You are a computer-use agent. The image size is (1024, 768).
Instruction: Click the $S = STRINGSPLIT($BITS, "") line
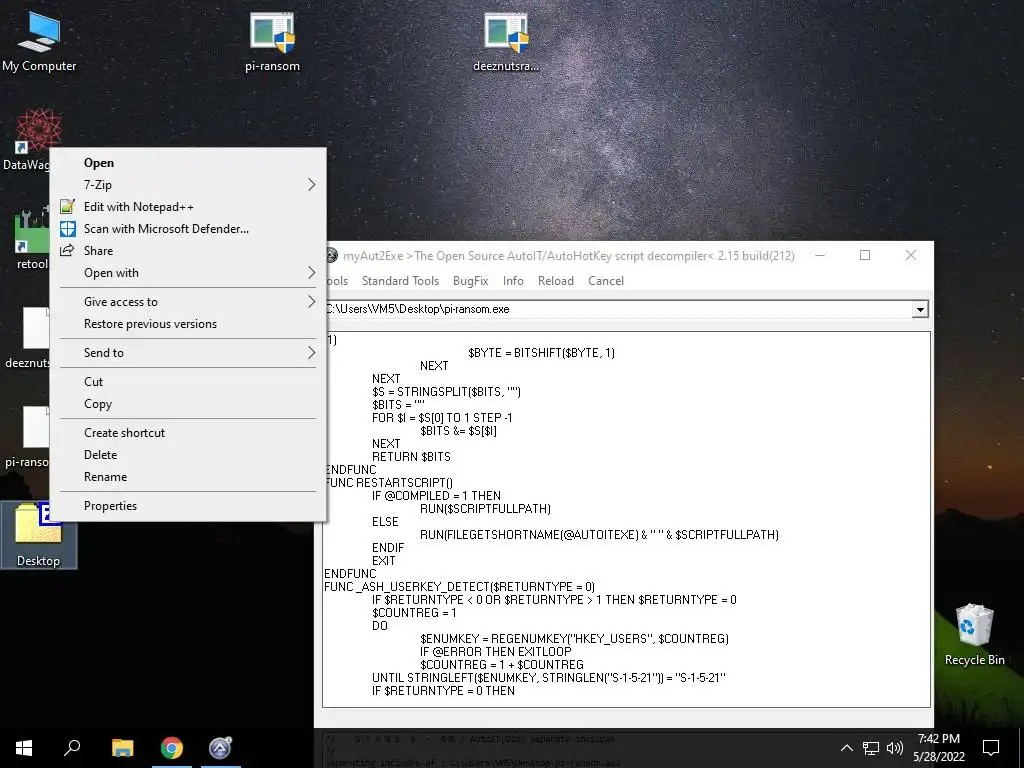pyautogui.click(x=447, y=392)
